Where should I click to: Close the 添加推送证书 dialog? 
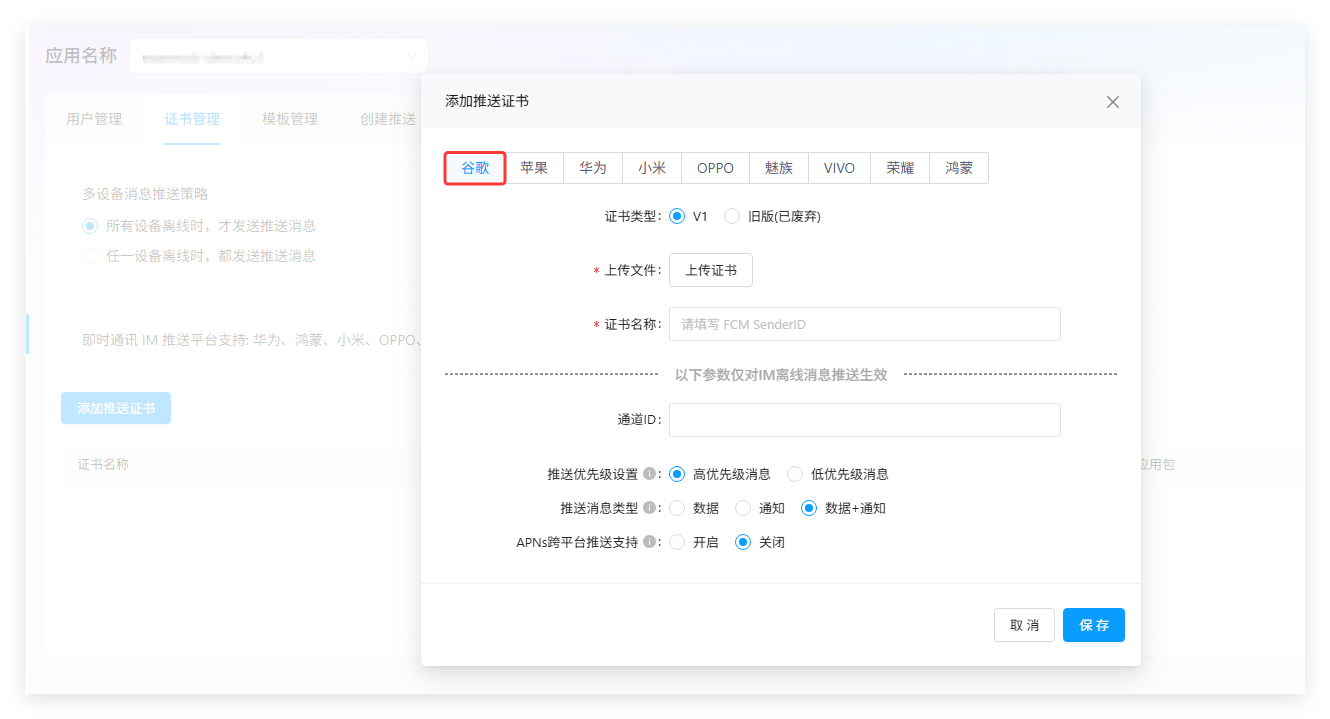coord(1112,102)
